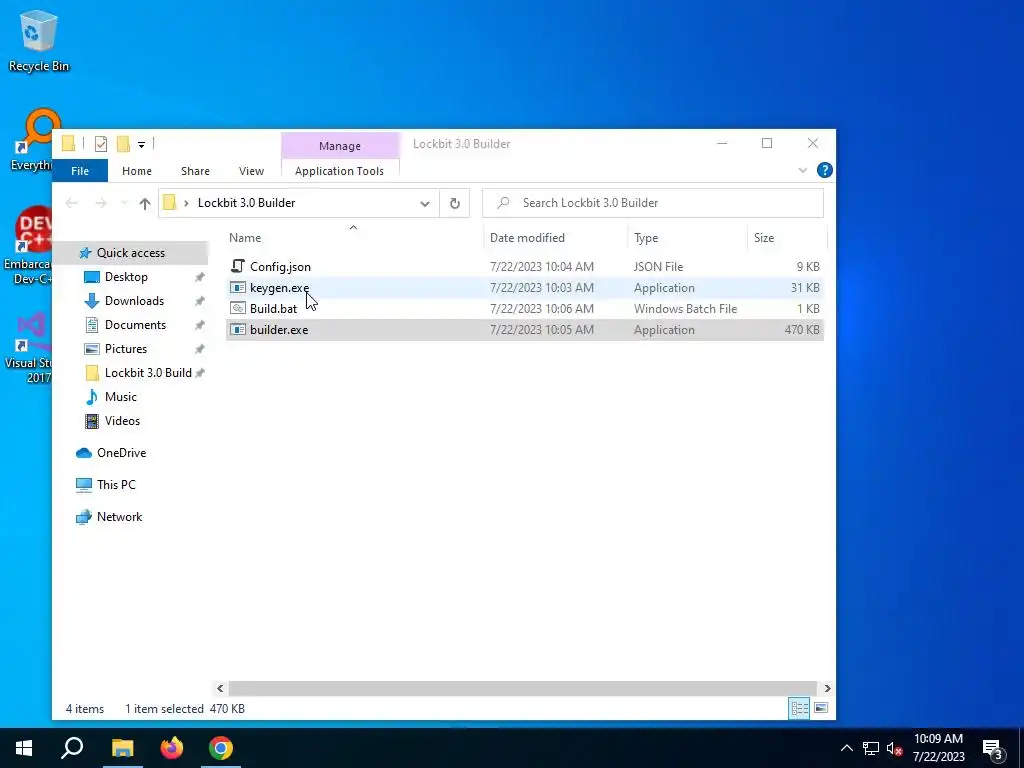Open Google Chrome from the taskbar
The image size is (1024, 768).
tap(221, 748)
